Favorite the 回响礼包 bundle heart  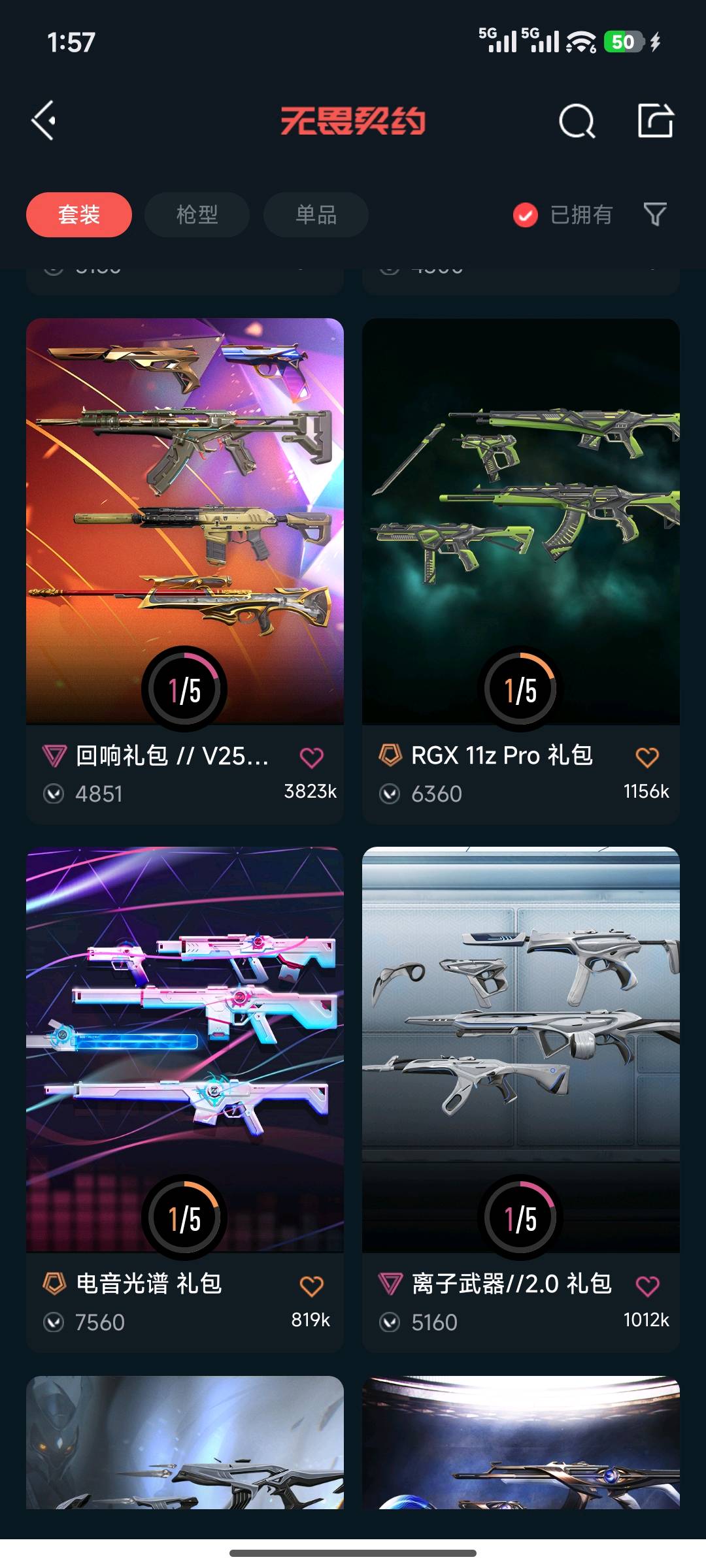(x=311, y=757)
